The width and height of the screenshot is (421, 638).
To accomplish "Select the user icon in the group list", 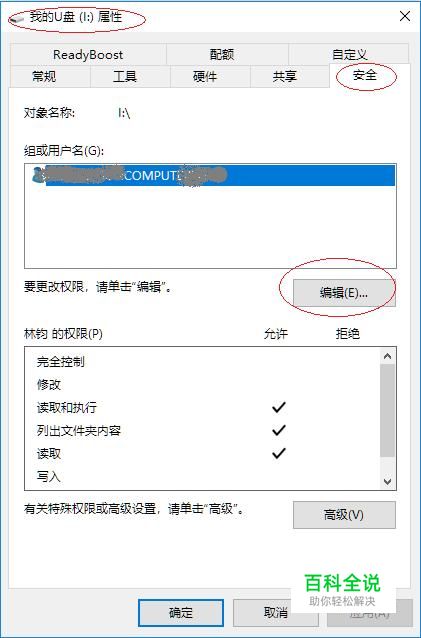I will [38, 175].
